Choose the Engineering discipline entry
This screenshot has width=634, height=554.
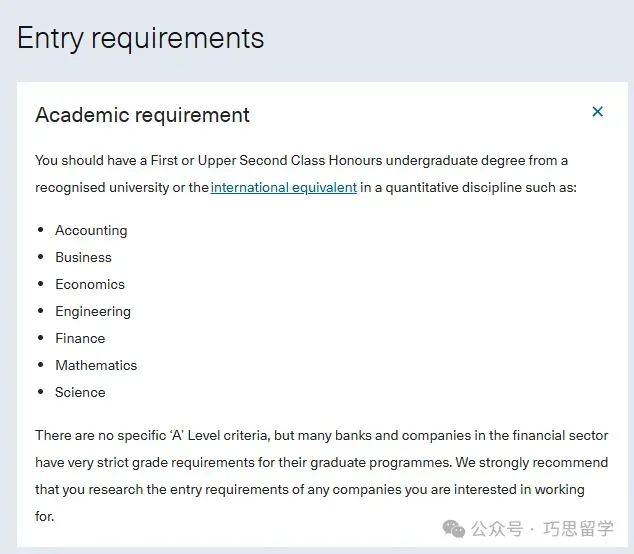click(x=93, y=311)
